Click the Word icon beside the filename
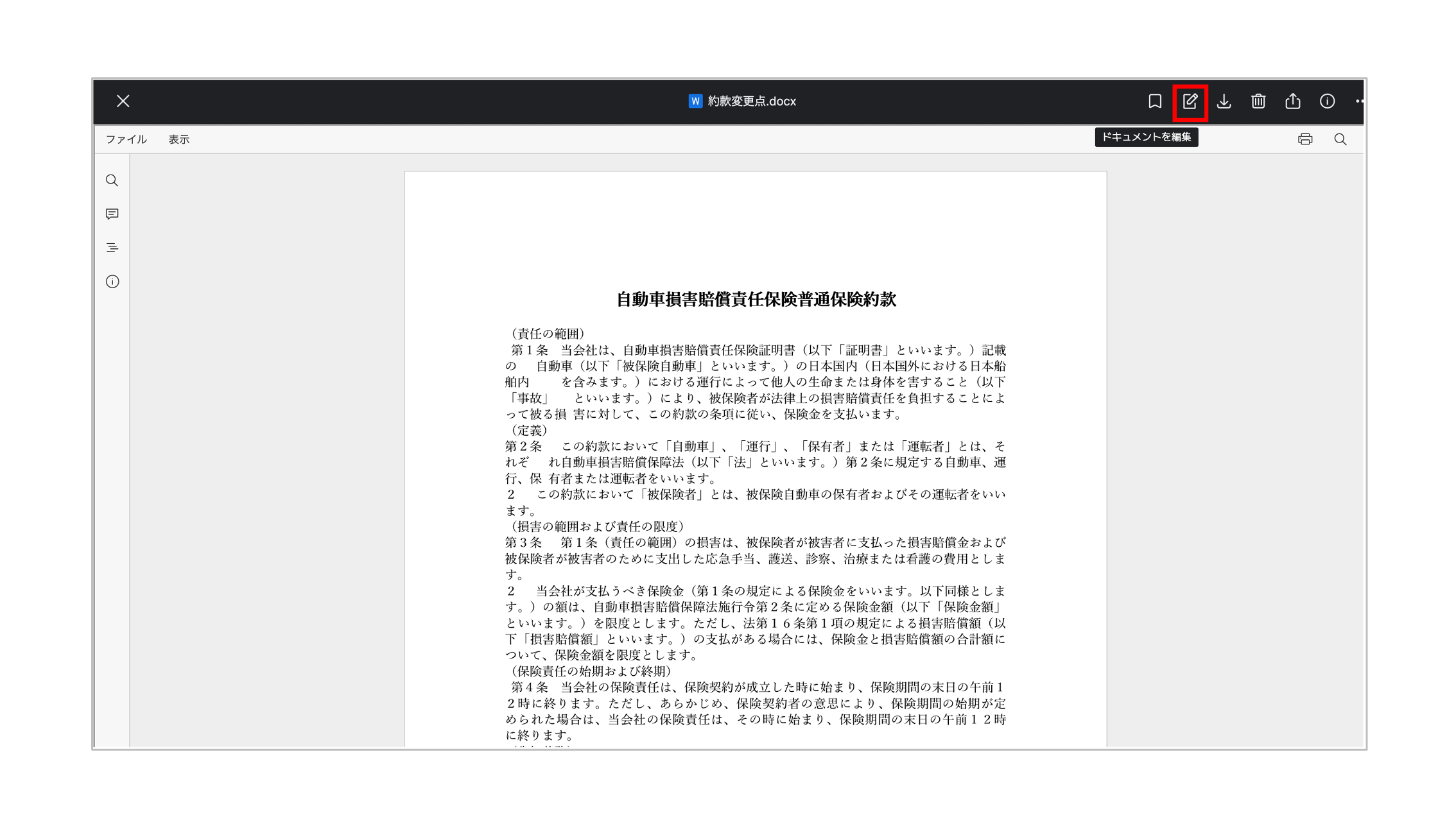This screenshot has height=826, width=1456. click(x=695, y=101)
